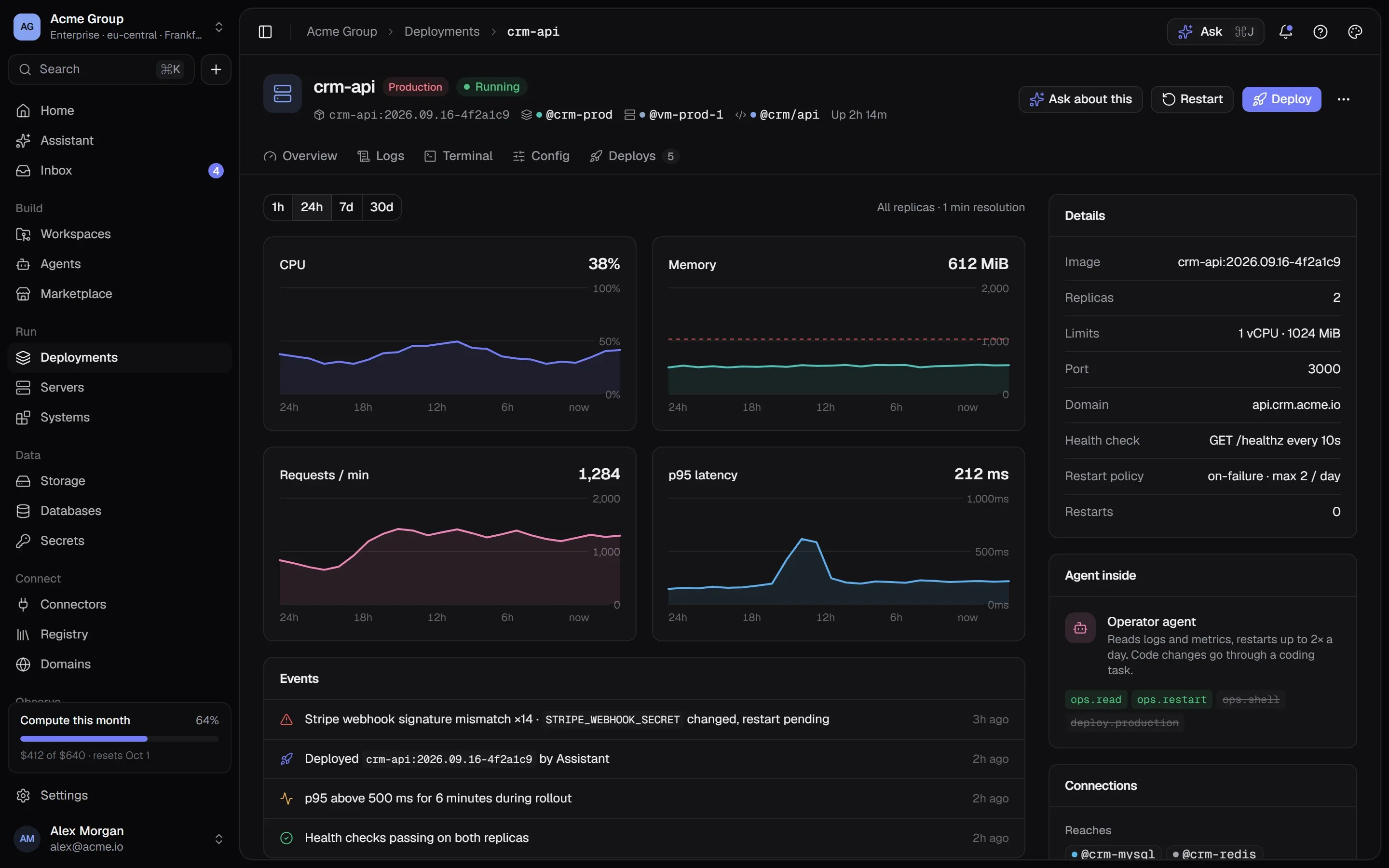Select the 30d time range

click(x=381, y=207)
